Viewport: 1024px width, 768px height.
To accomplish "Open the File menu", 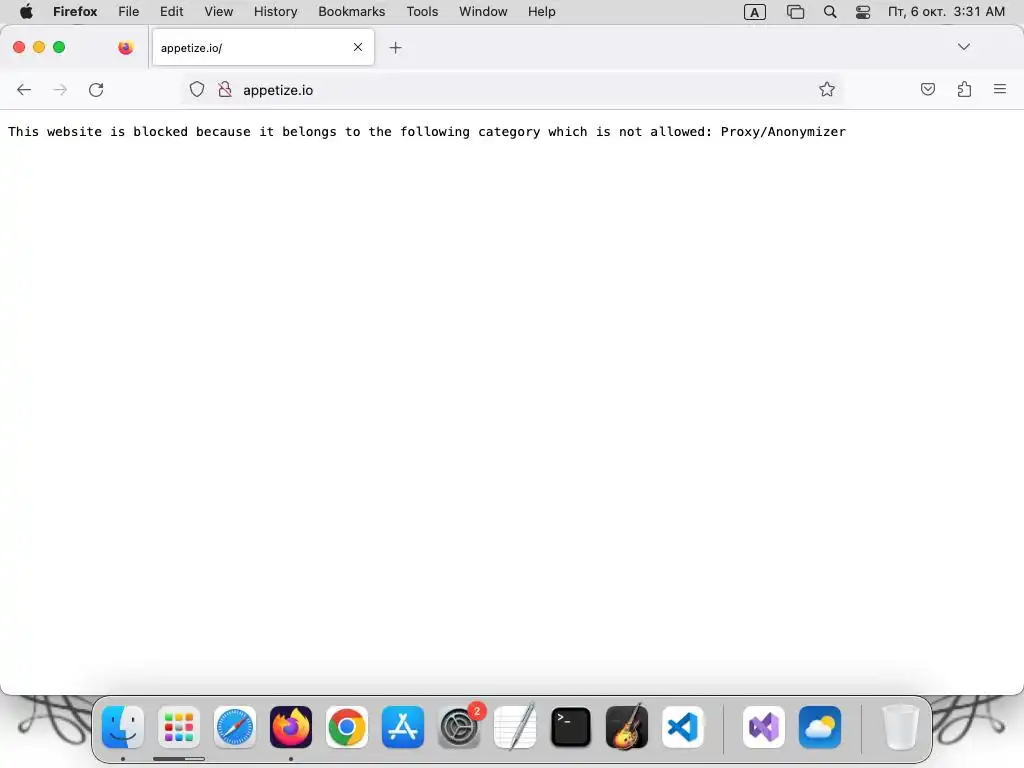I will click(x=129, y=12).
